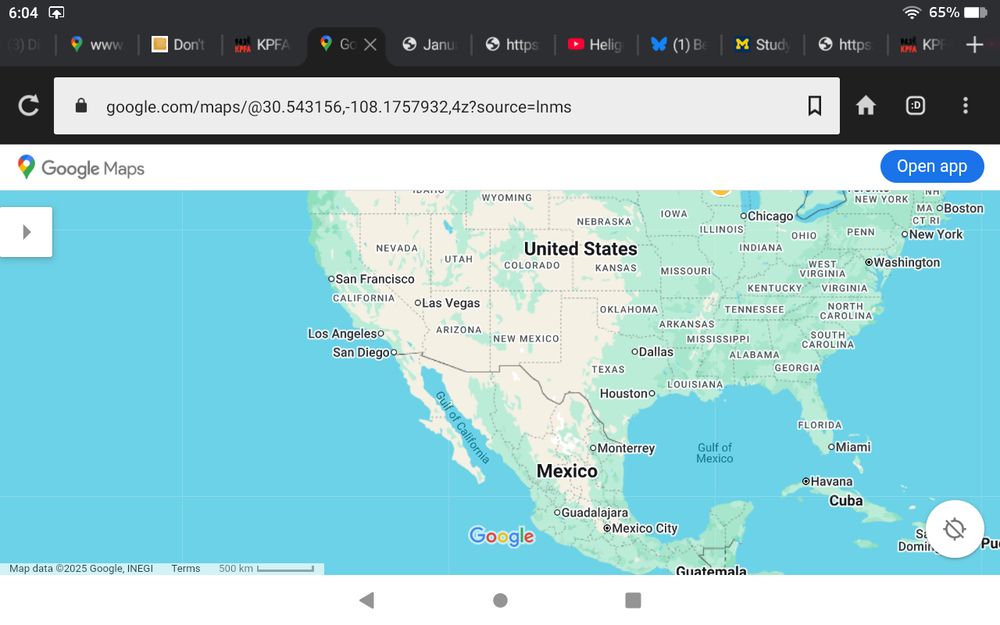Switch to the 'Janu' tab
The width and height of the screenshot is (1000, 625).
tap(430, 44)
